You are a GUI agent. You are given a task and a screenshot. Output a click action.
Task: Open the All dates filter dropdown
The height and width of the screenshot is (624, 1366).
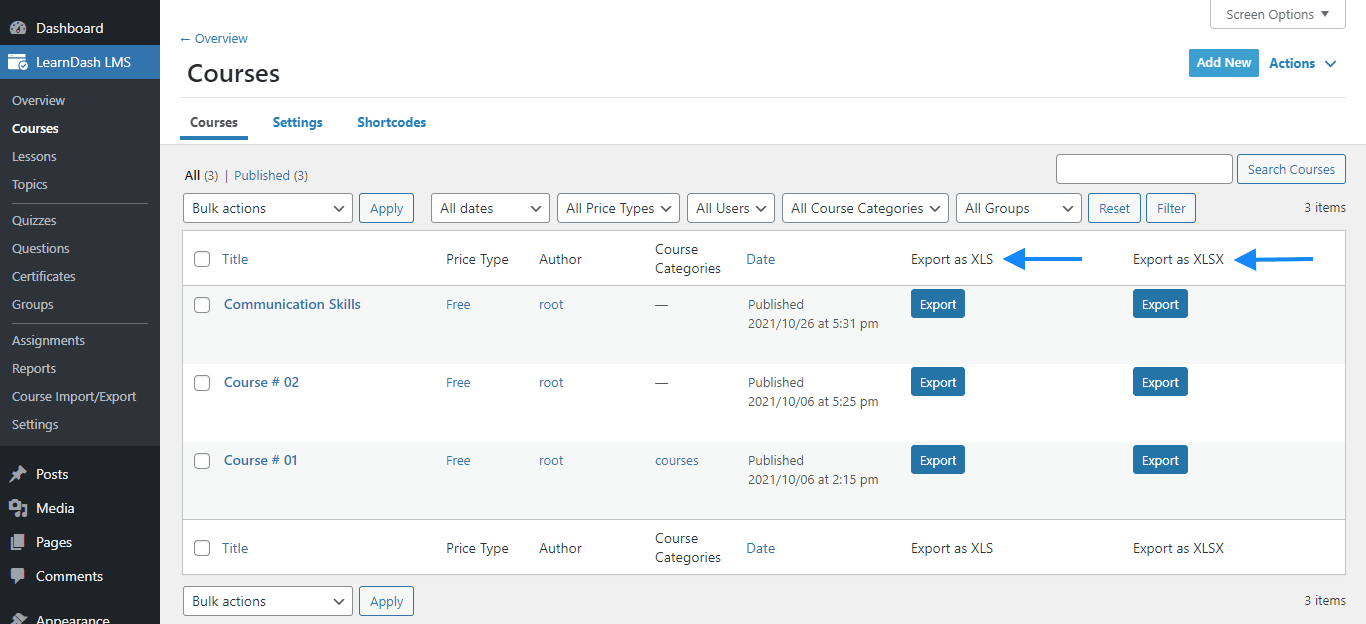click(x=490, y=208)
